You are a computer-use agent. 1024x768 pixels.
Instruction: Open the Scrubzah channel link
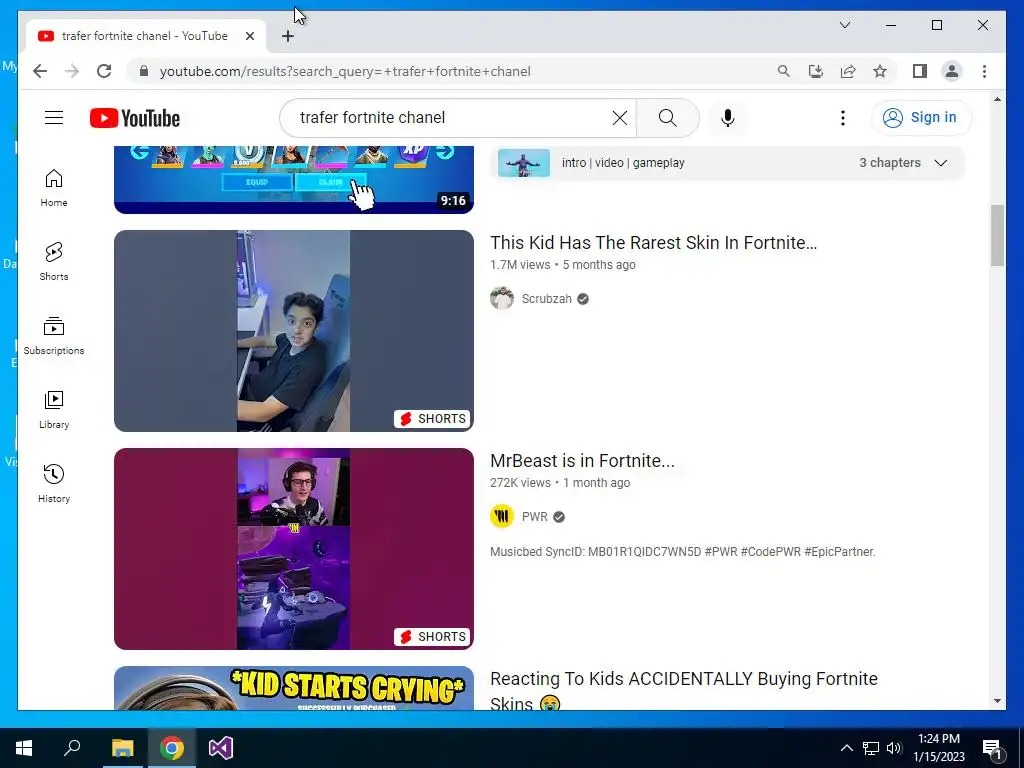[x=547, y=298]
